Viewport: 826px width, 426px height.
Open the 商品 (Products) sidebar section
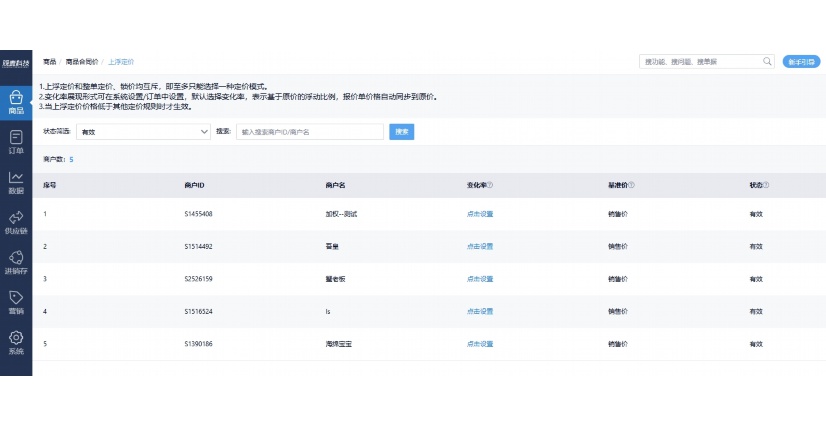tap(16, 101)
